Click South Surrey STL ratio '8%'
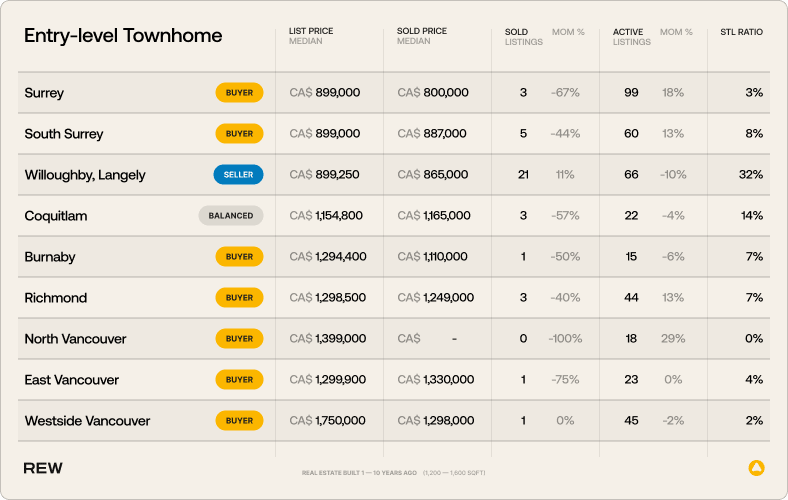The width and height of the screenshot is (788, 500). (754, 134)
